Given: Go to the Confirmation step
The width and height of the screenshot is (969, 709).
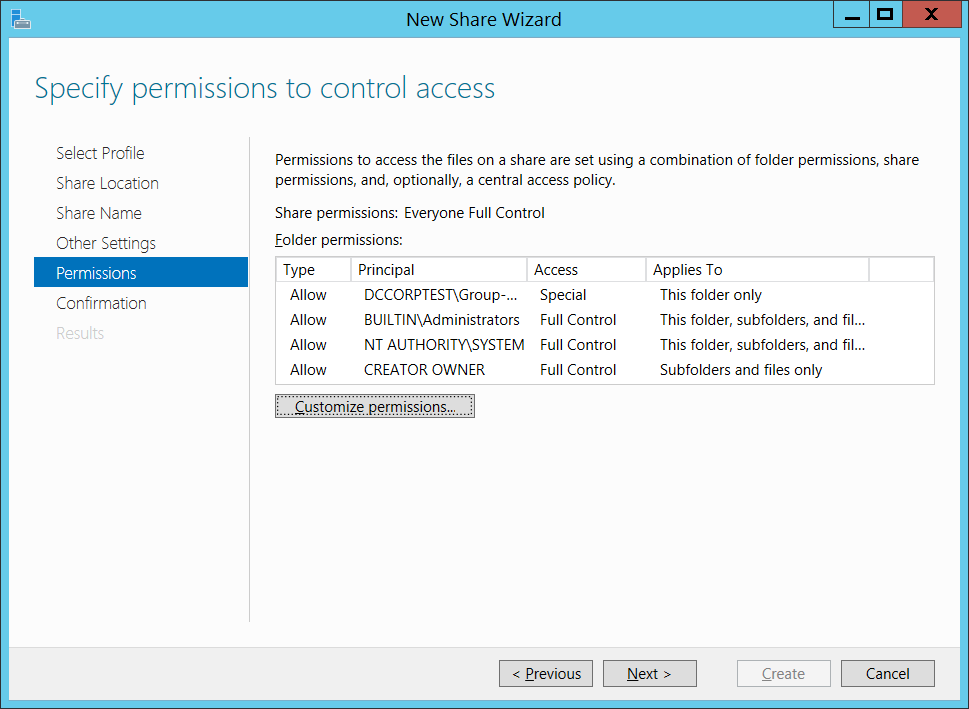Looking at the screenshot, I should click(x=101, y=303).
